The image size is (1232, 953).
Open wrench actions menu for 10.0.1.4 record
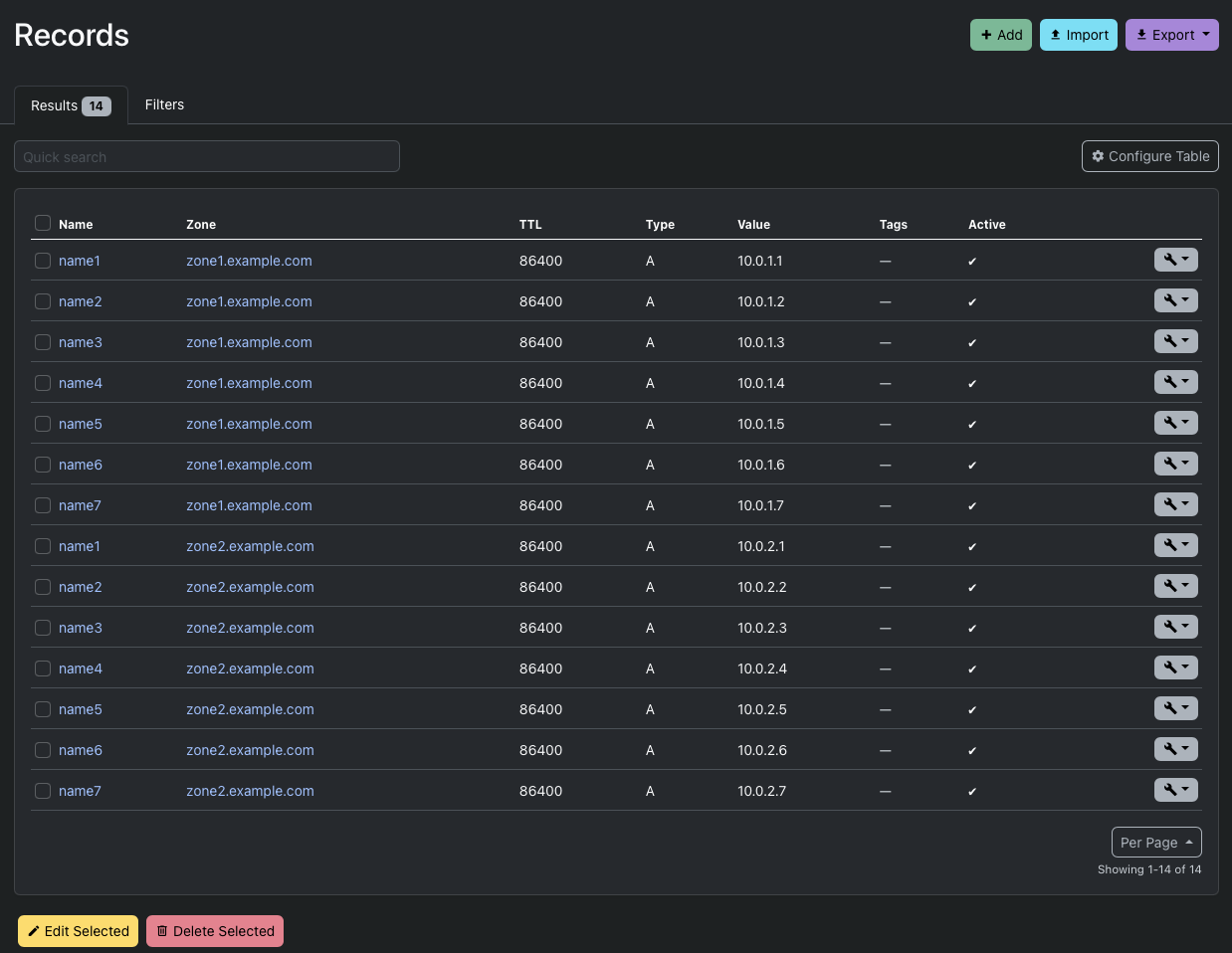[1175, 382]
